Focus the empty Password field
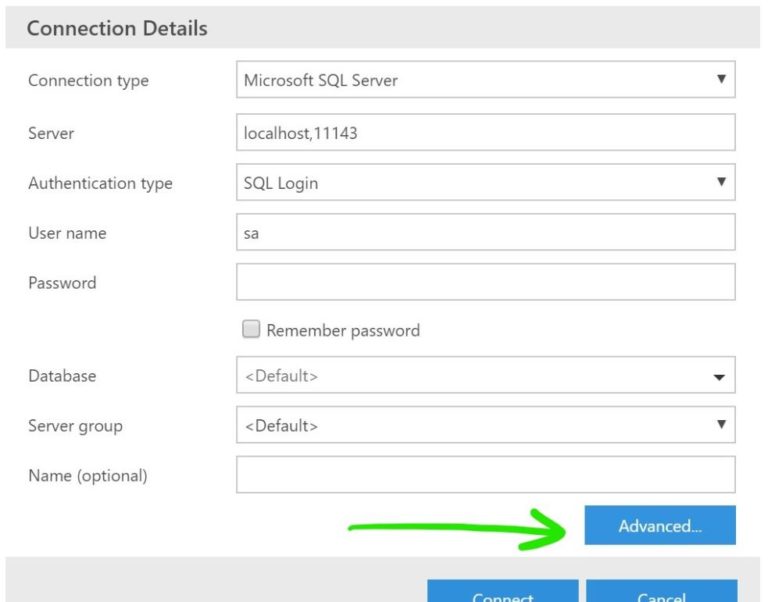Viewport: 768px width, 602px height. (x=485, y=282)
